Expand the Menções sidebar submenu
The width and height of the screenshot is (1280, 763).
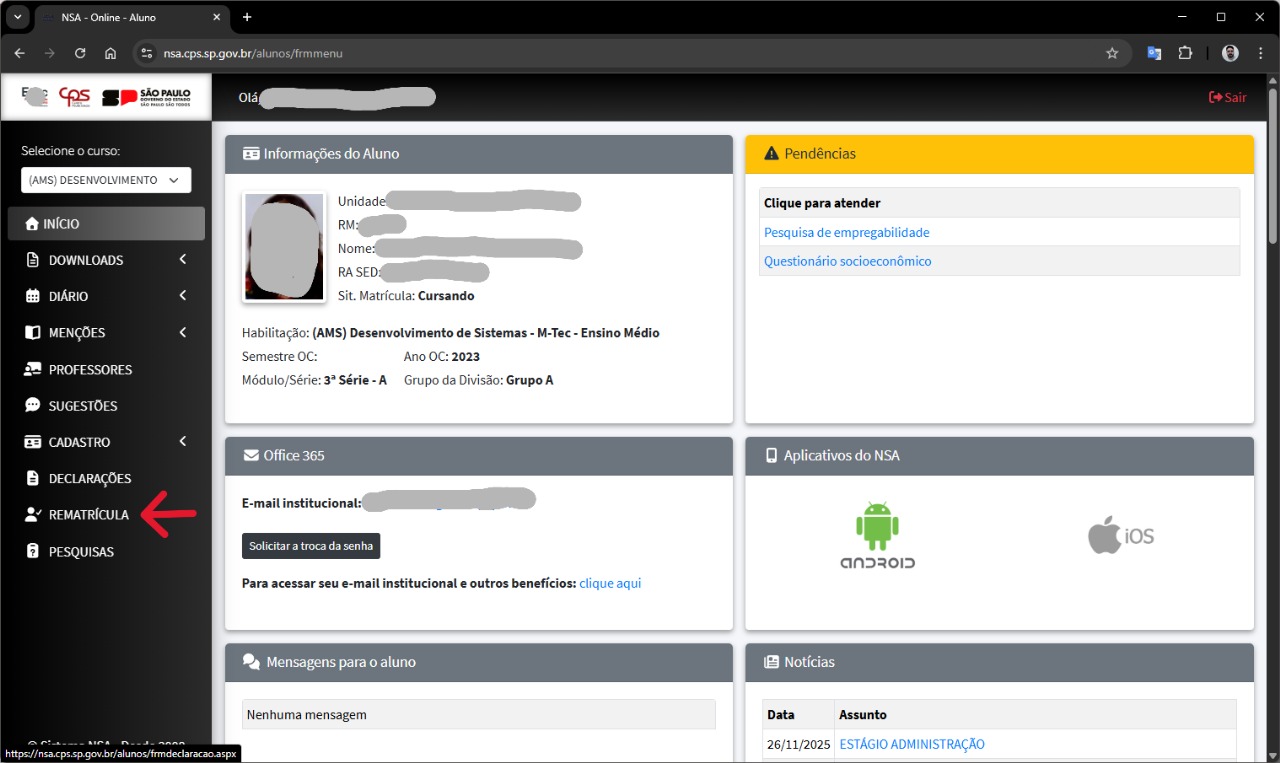(x=105, y=333)
